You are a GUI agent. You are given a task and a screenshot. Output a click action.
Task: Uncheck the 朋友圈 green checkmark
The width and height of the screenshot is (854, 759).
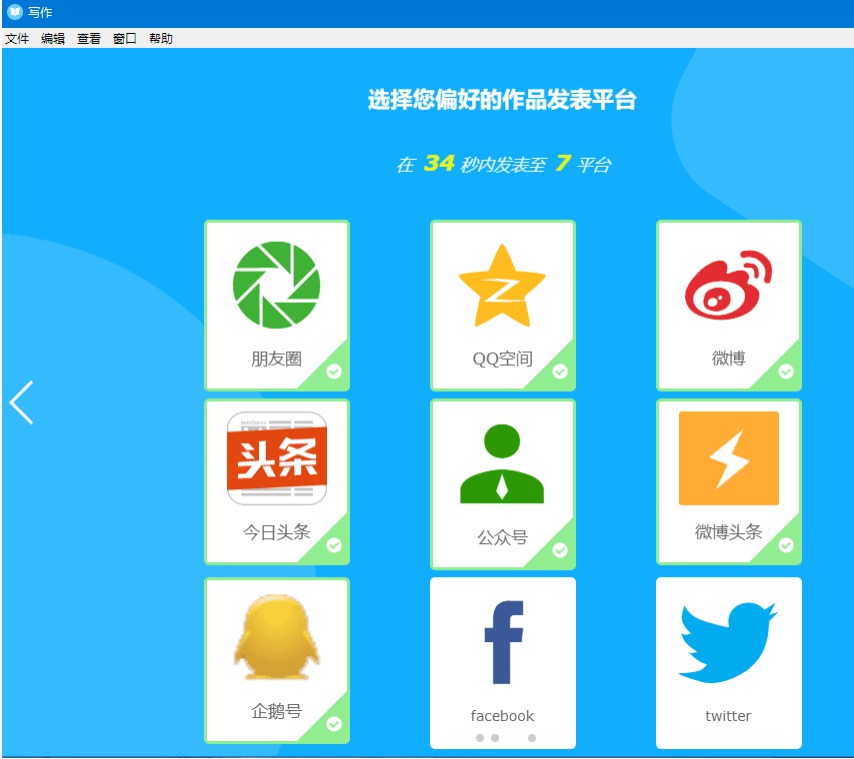[x=334, y=371]
